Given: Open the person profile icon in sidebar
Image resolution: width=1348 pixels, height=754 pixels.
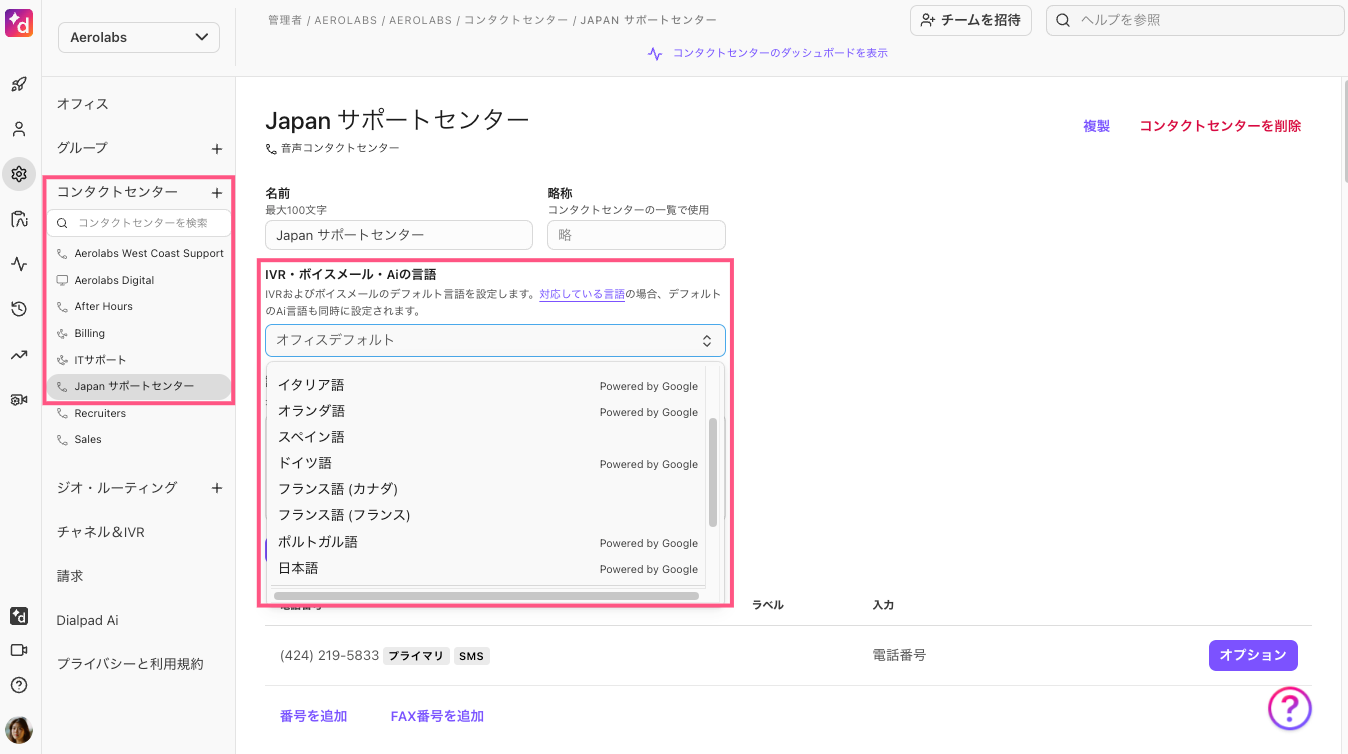Looking at the screenshot, I should 18,129.
